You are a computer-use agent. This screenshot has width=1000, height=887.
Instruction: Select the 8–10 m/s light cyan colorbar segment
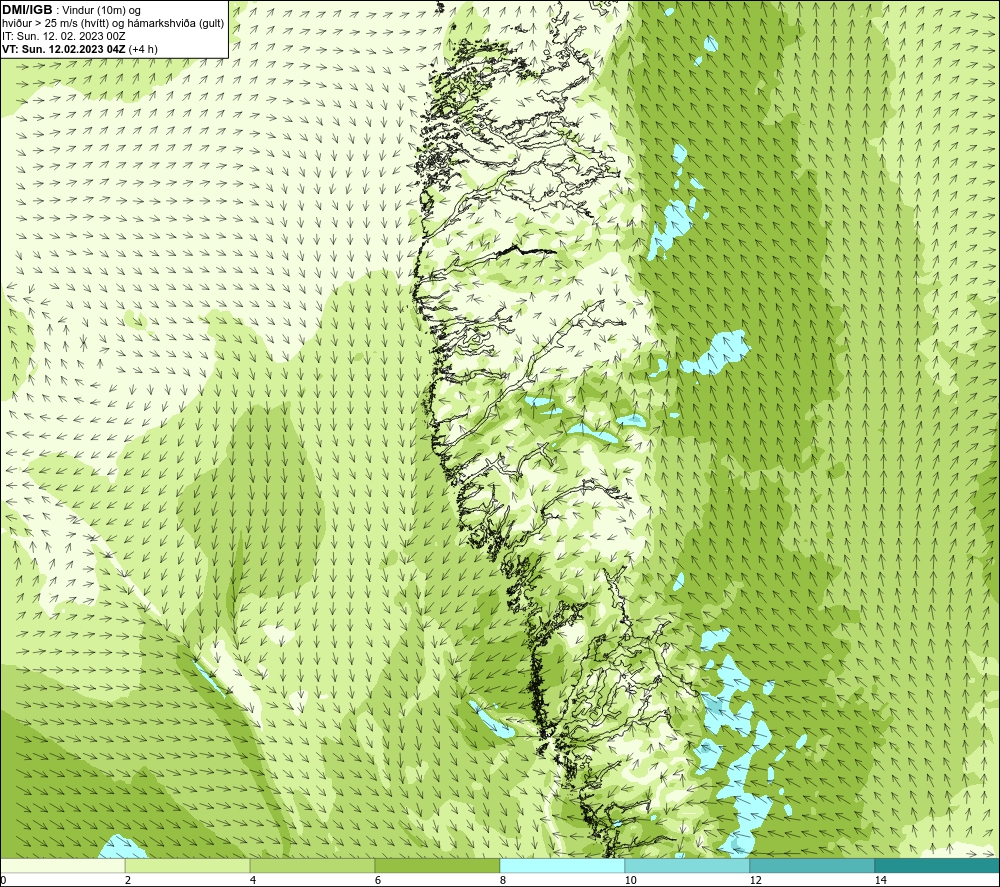(562, 865)
